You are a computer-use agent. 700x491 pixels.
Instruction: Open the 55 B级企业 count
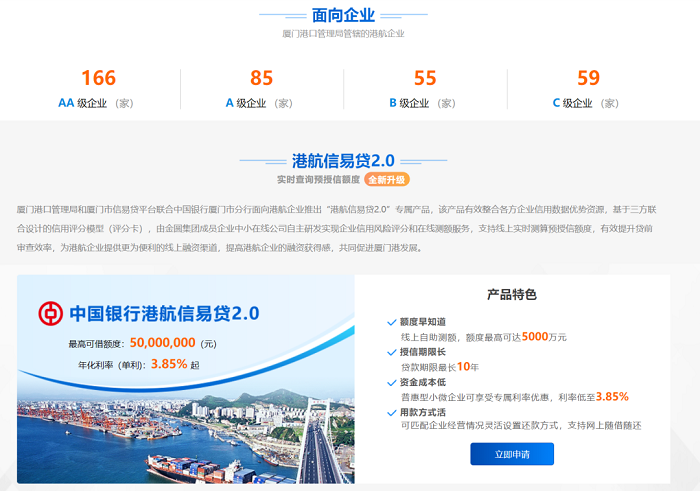click(425, 78)
